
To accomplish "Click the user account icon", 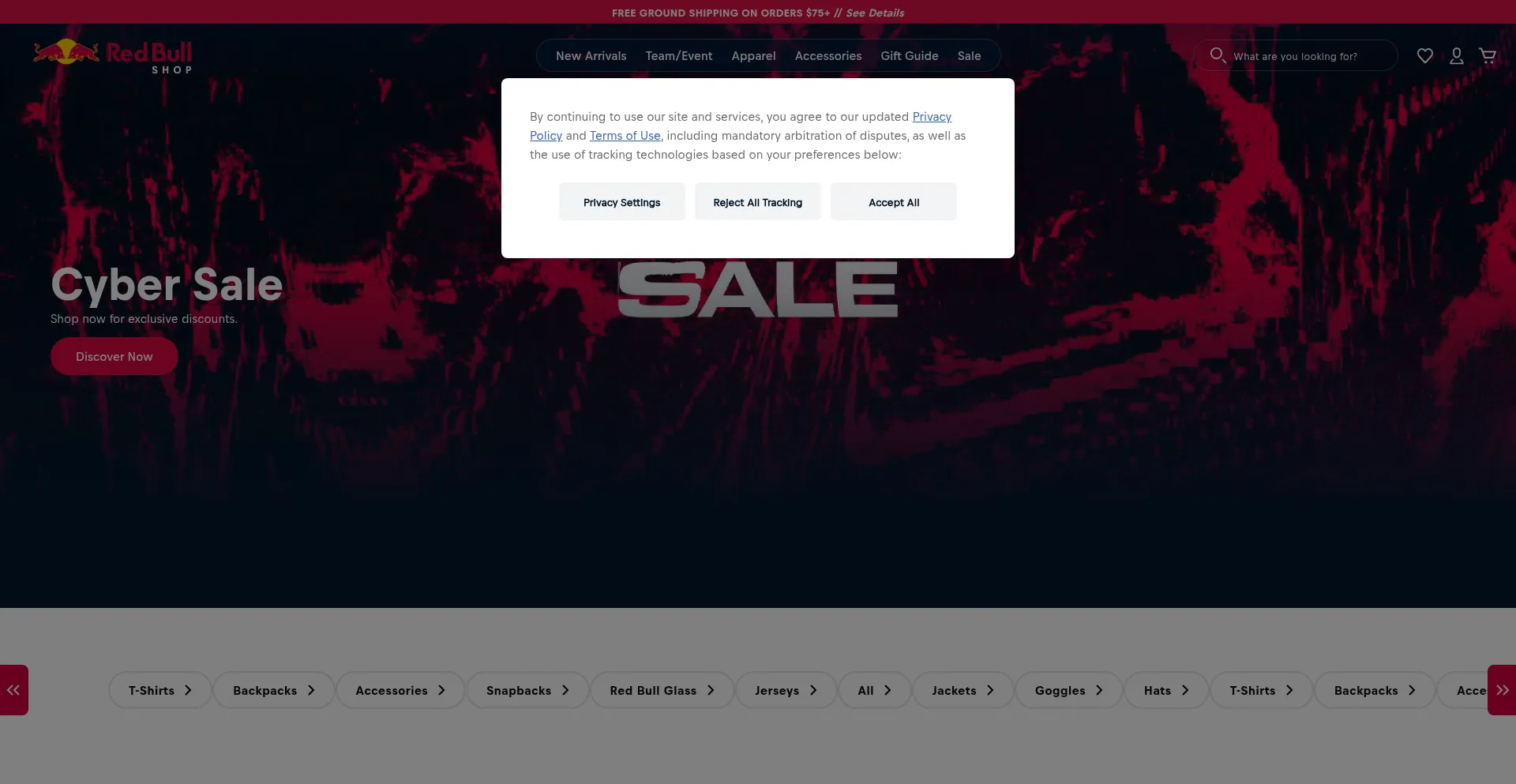I will (1457, 56).
